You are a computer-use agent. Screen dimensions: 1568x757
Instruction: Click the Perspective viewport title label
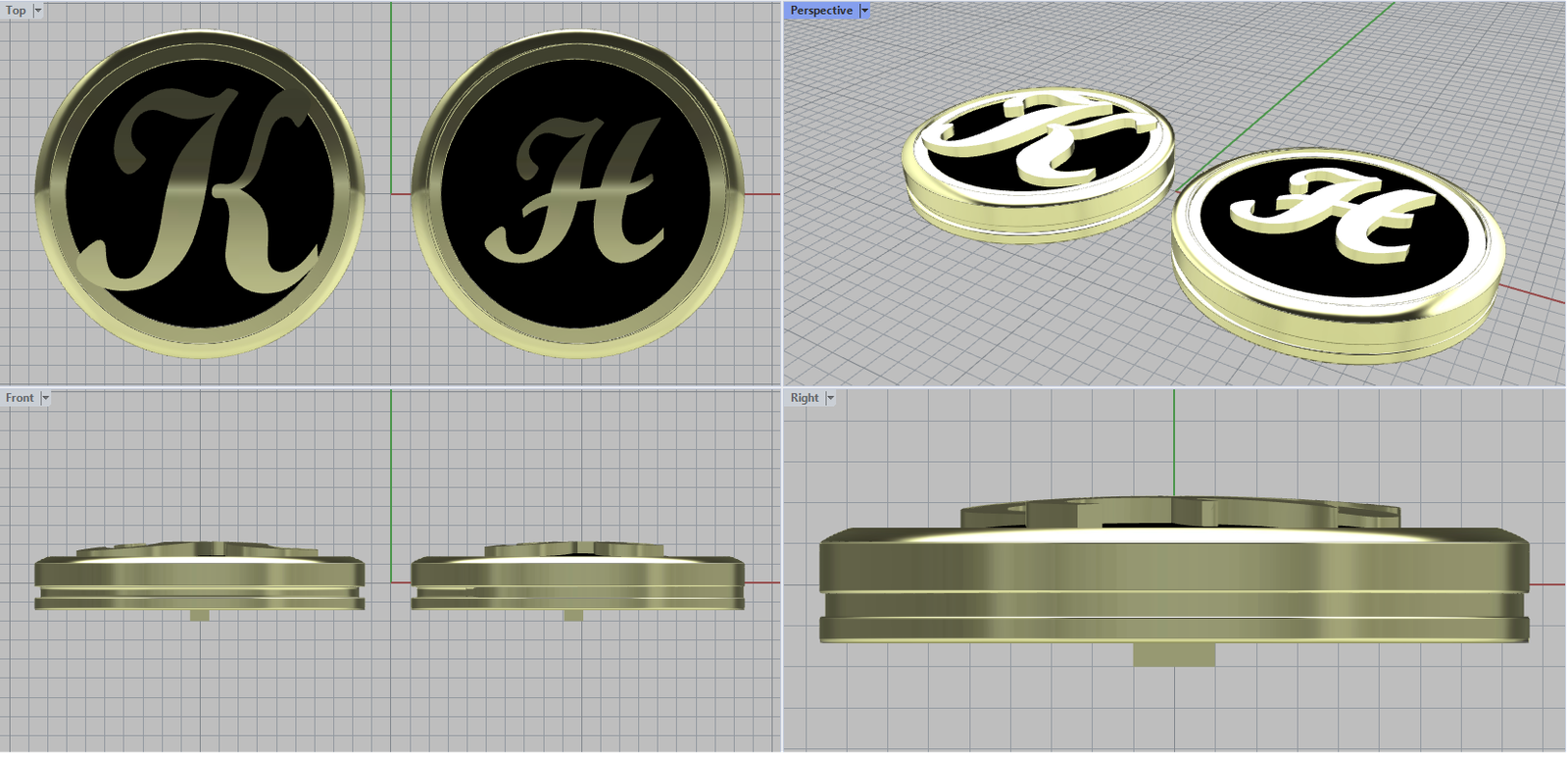[x=821, y=11]
